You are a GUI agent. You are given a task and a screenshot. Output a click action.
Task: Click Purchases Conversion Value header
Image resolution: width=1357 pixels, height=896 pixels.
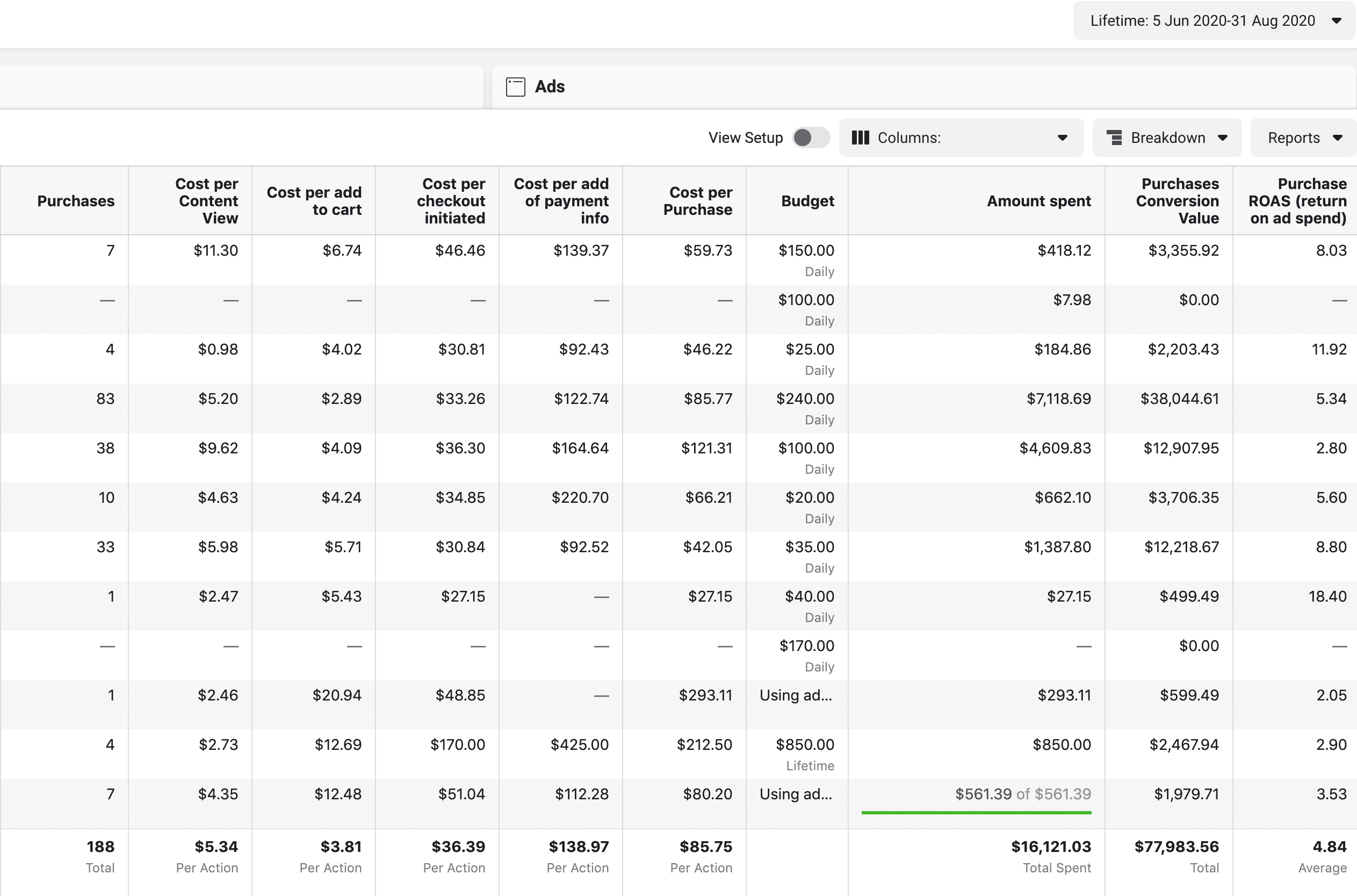point(1177,201)
